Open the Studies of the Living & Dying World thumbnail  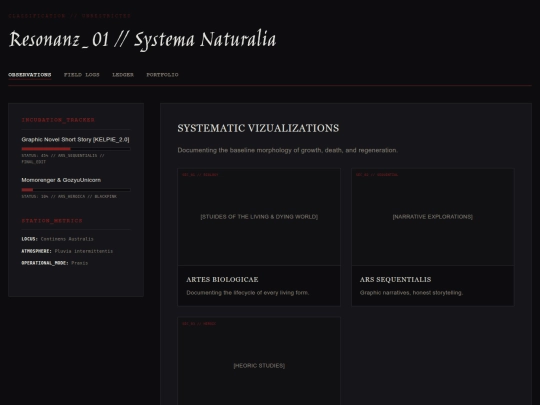point(259,217)
